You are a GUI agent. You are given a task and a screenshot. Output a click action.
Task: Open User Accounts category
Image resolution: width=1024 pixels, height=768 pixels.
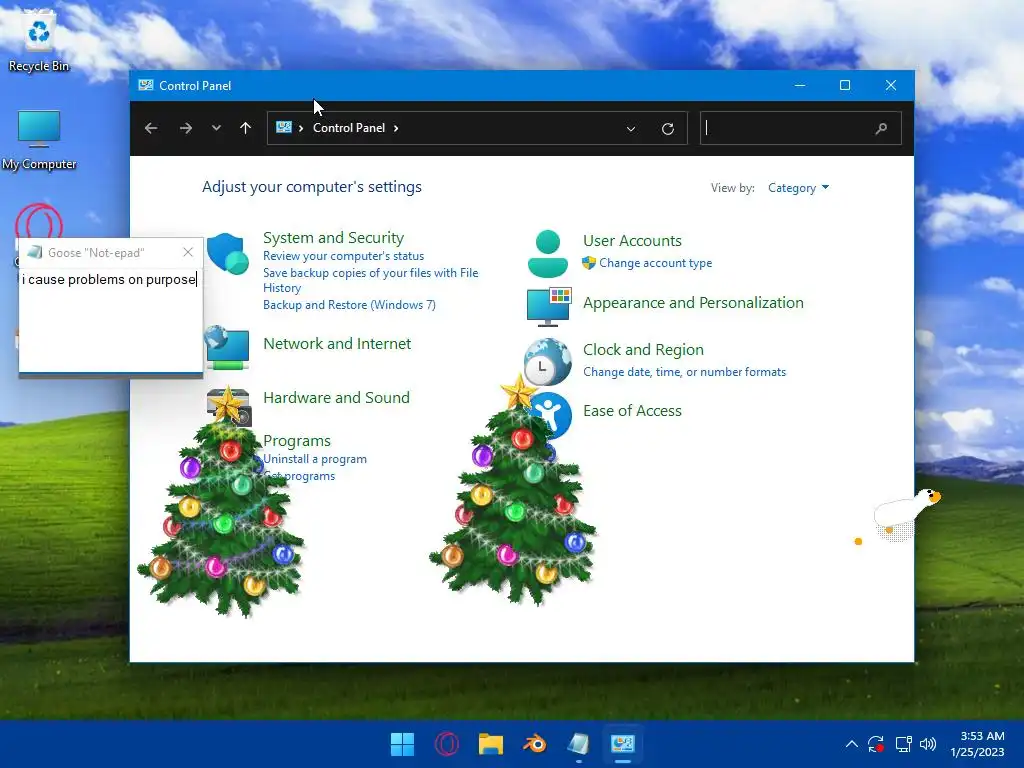pyautogui.click(x=632, y=240)
